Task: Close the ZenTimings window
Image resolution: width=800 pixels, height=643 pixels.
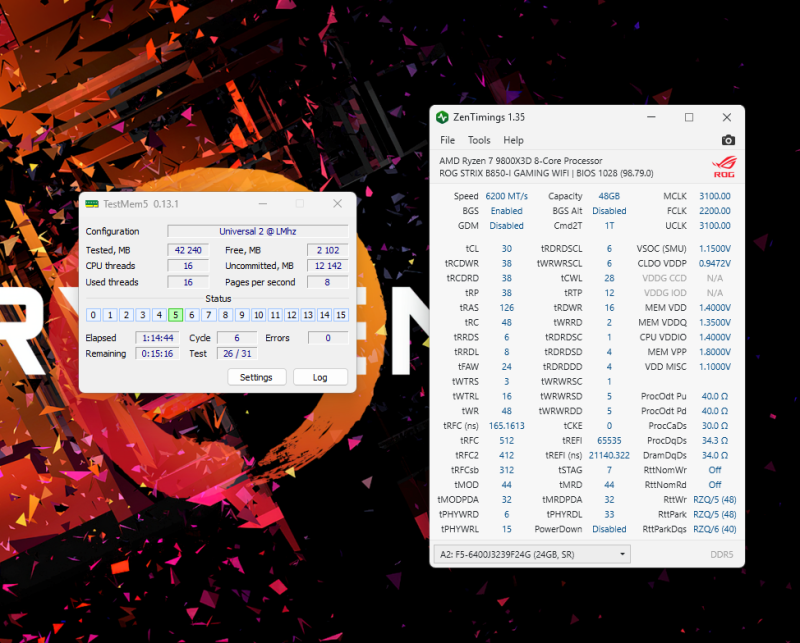Action: tap(727, 117)
